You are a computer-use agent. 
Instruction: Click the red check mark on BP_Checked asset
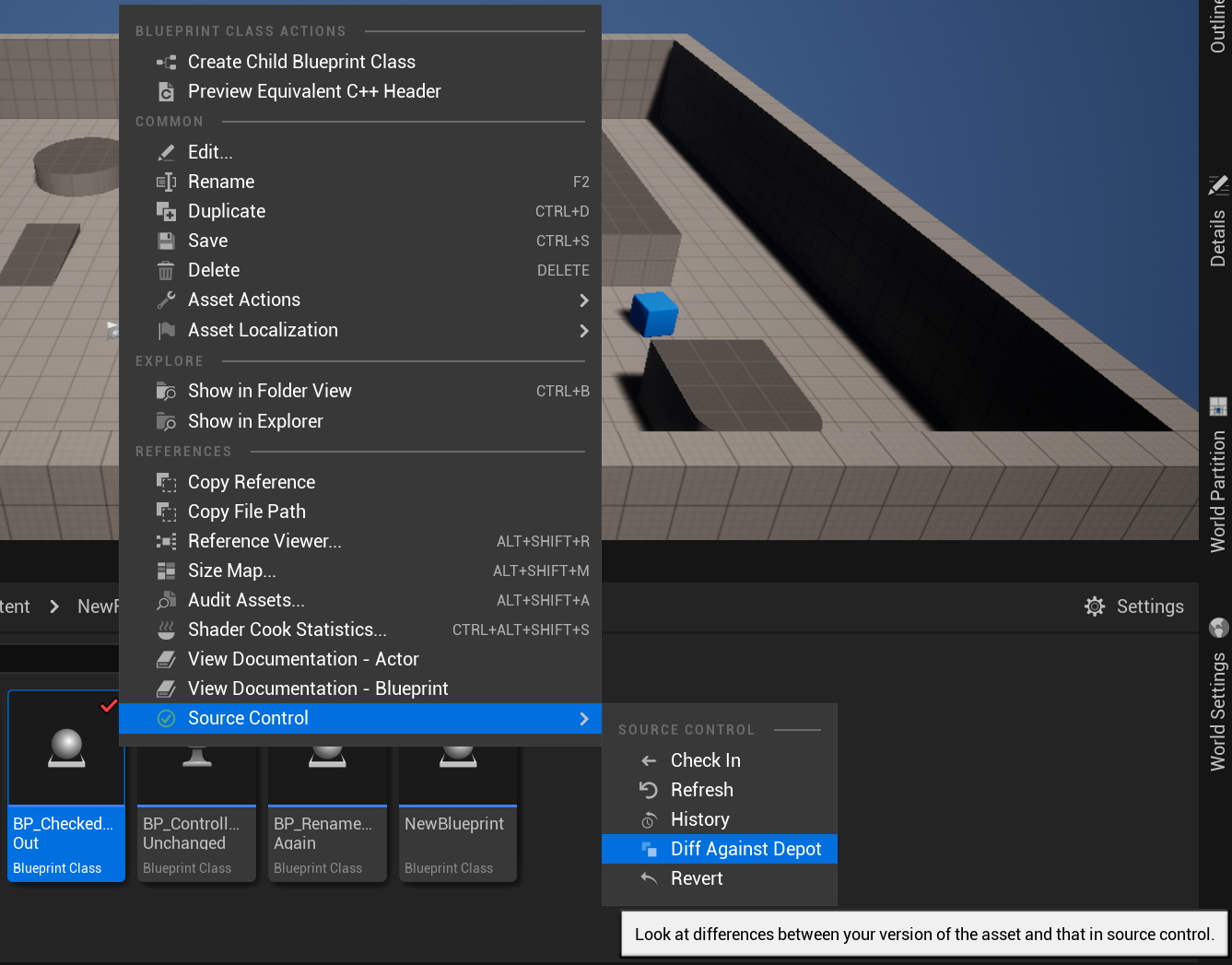[x=109, y=706]
